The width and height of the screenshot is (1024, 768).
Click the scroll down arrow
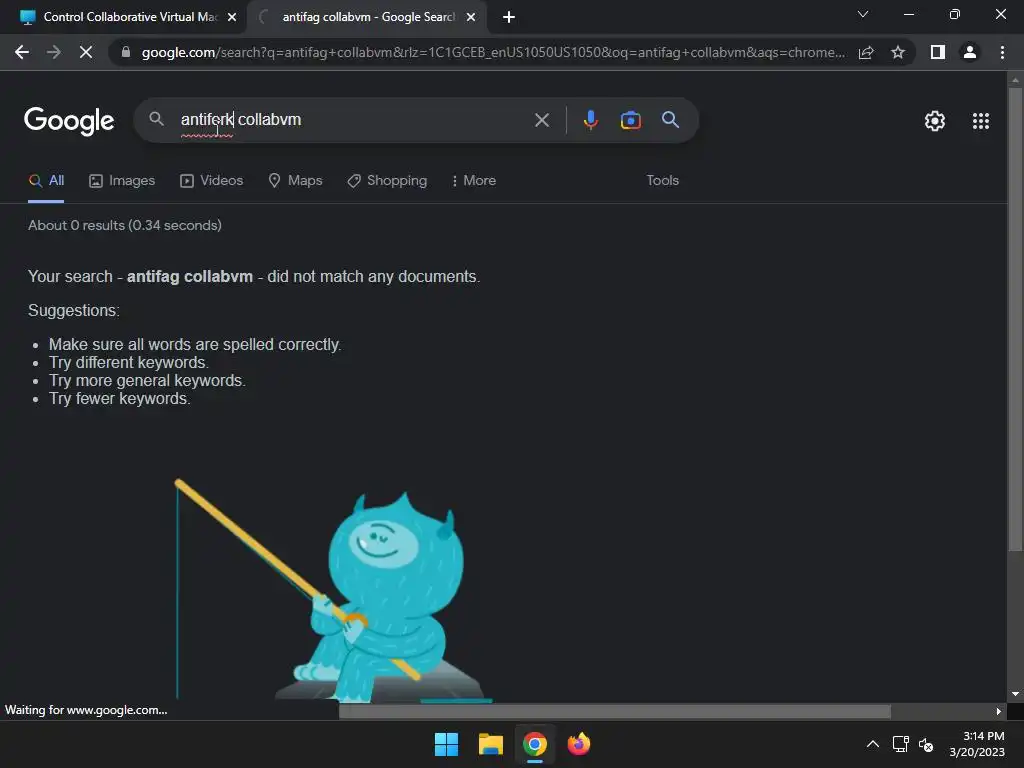click(x=1015, y=694)
